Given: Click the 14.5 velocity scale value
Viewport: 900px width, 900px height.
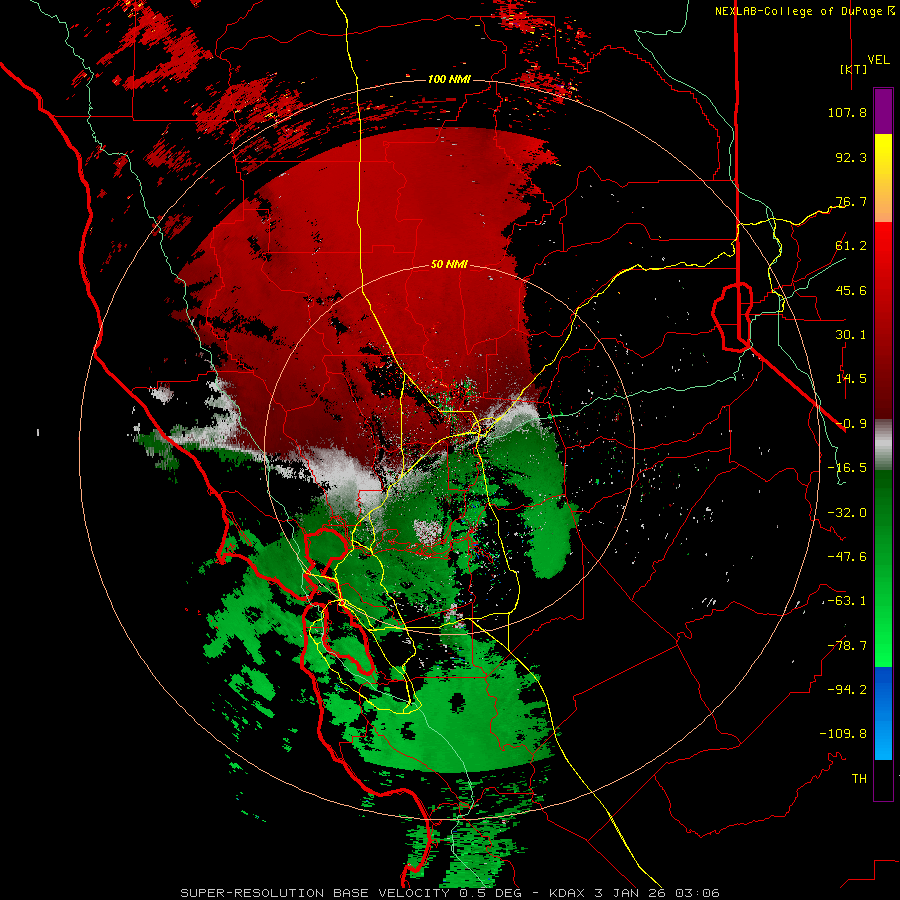Looking at the screenshot, I should (x=851, y=379).
